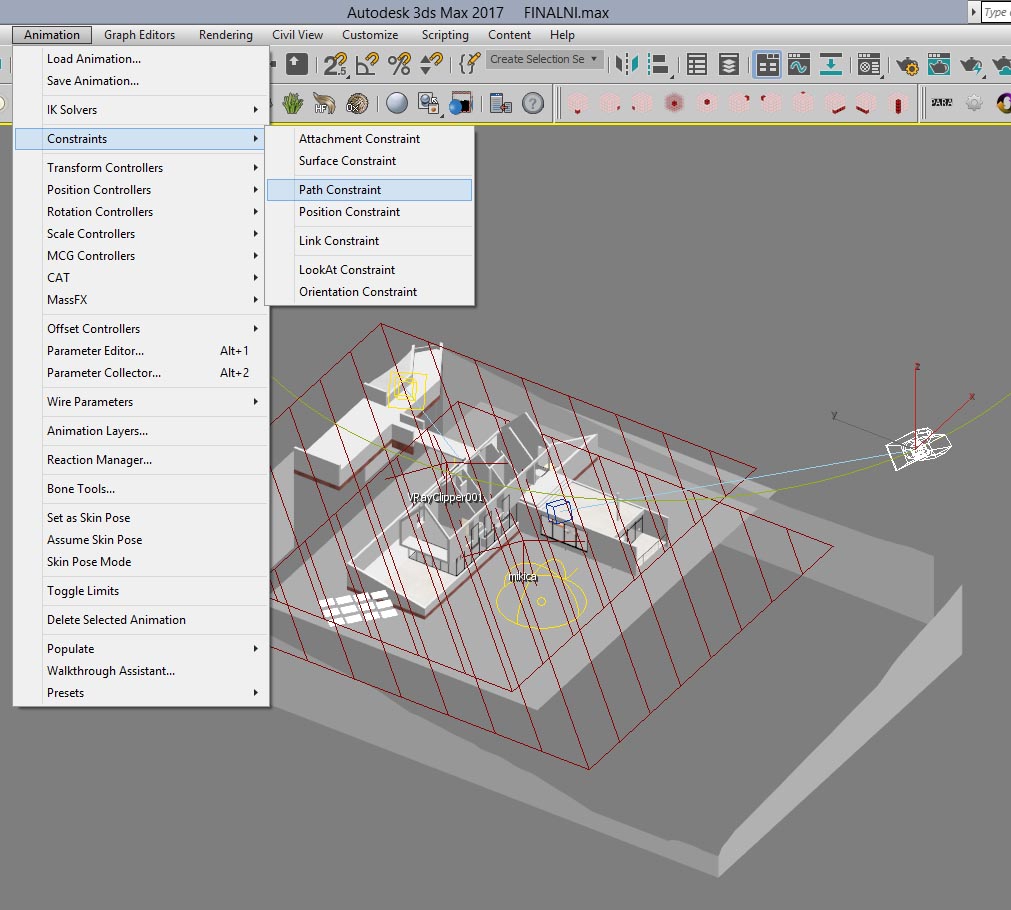Click Save Animation... menu entry
Image resolution: width=1011 pixels, height=910 pixels.
coord(139,81)
